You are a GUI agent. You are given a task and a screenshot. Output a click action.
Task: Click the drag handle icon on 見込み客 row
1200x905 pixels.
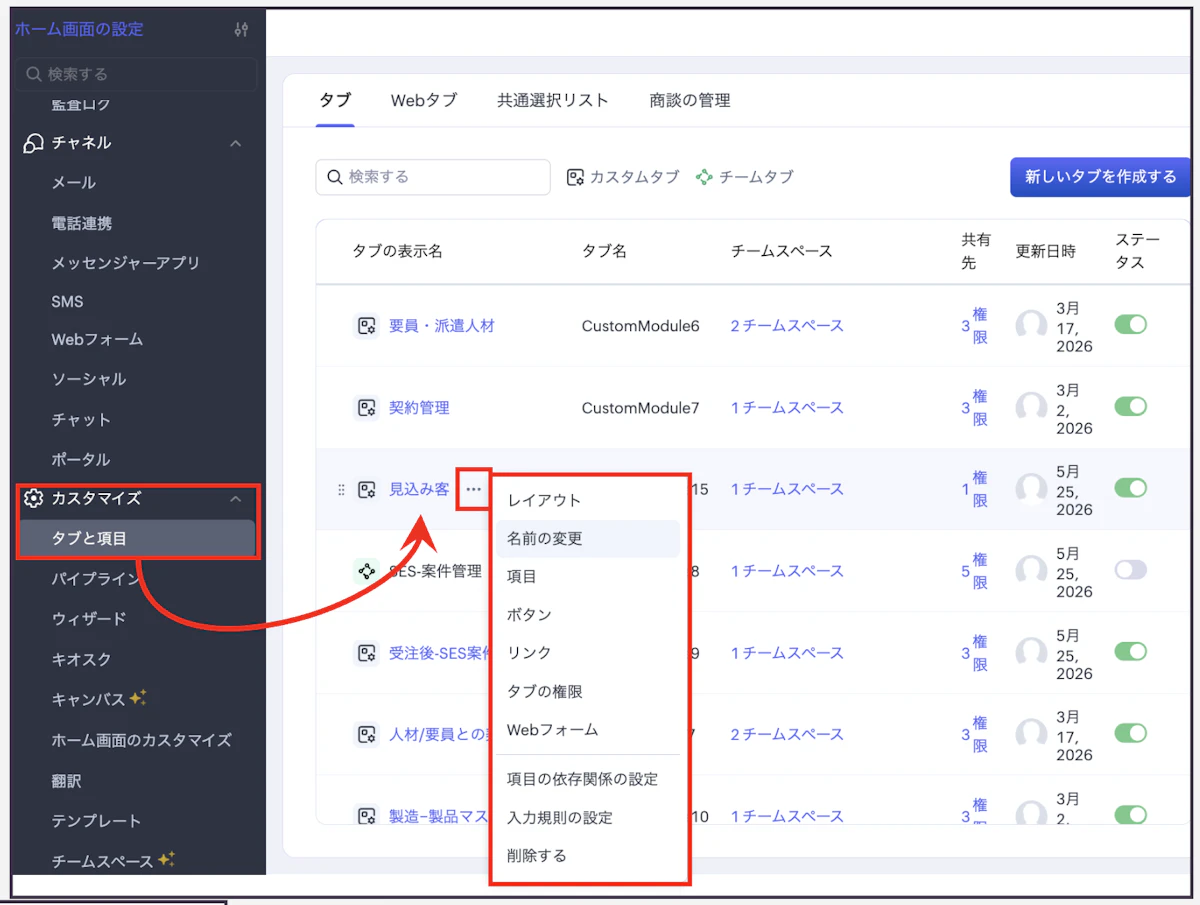pos(341,490)
